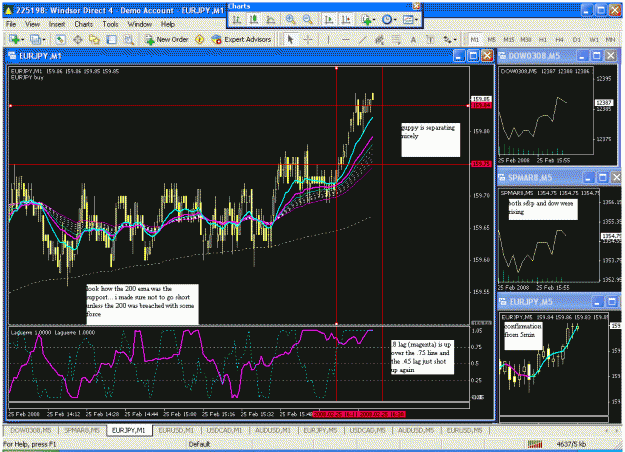Zoom in the chart via magnifier plus

coord(291,19)
